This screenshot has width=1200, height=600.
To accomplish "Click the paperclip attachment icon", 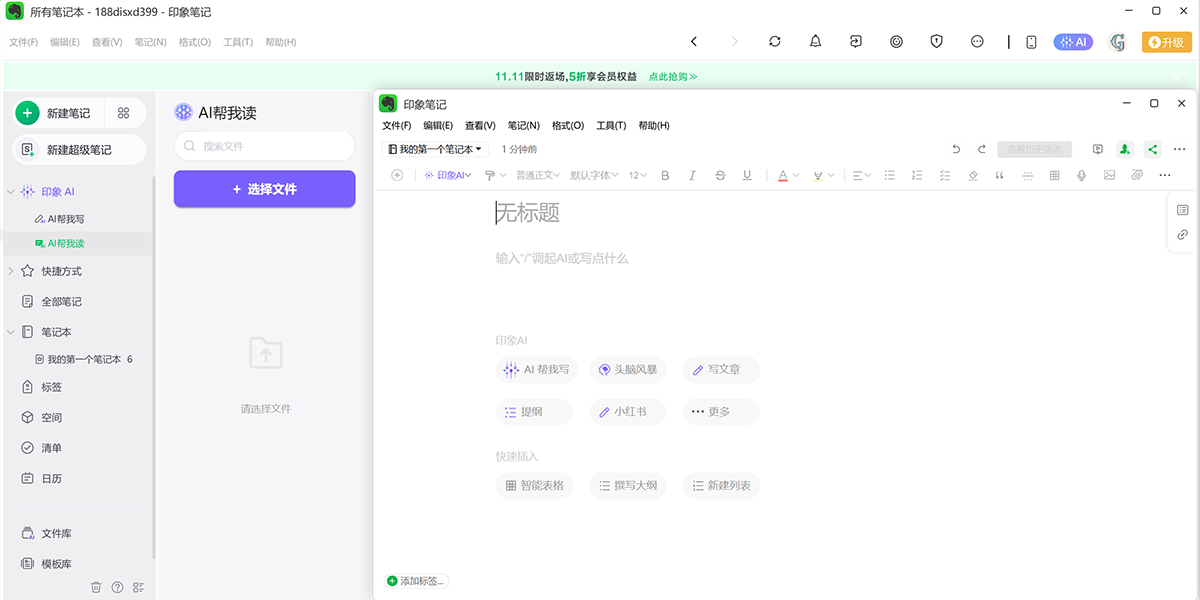I will [1137, 176].
